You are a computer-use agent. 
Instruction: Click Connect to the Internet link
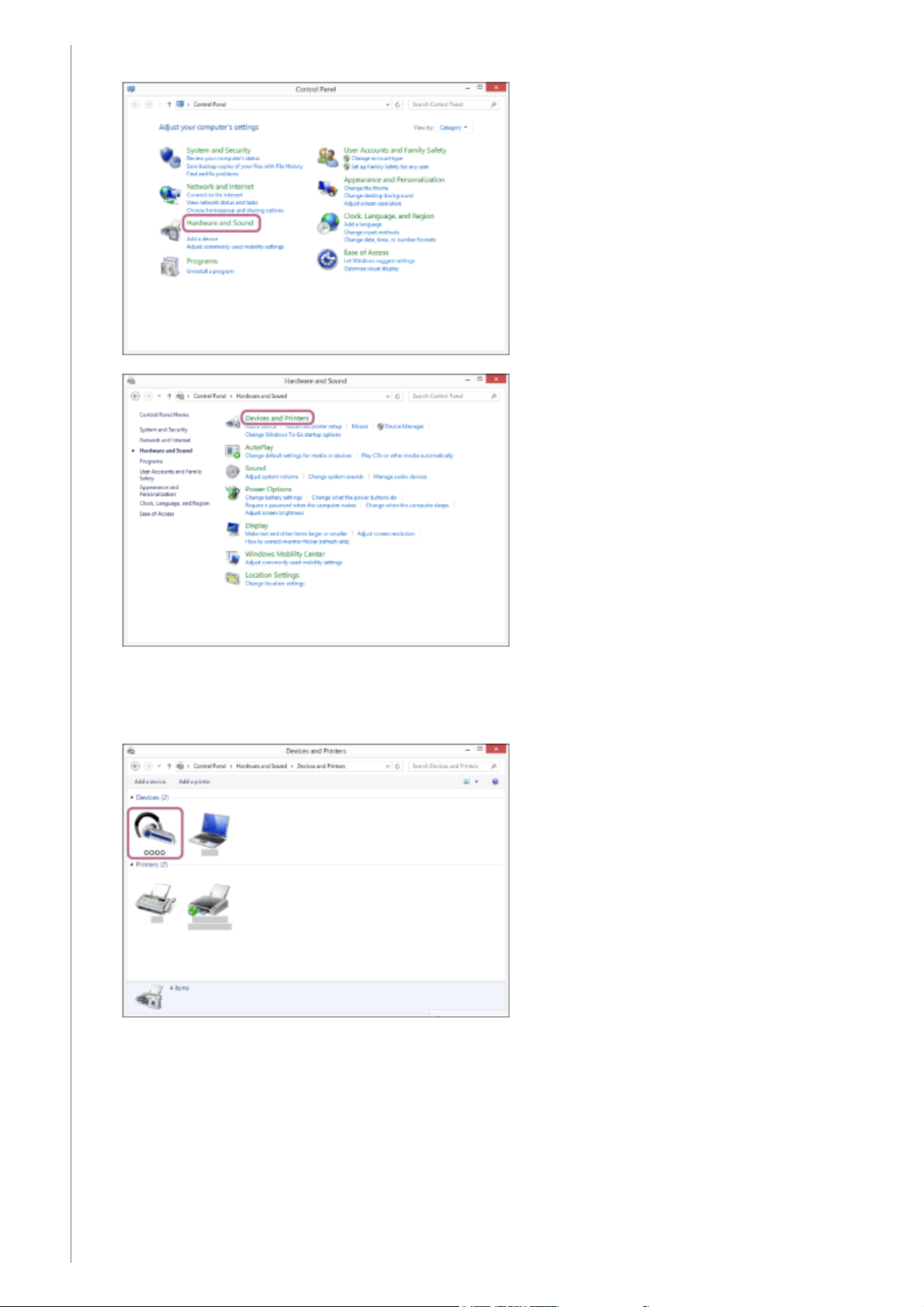tap(214, 195)
